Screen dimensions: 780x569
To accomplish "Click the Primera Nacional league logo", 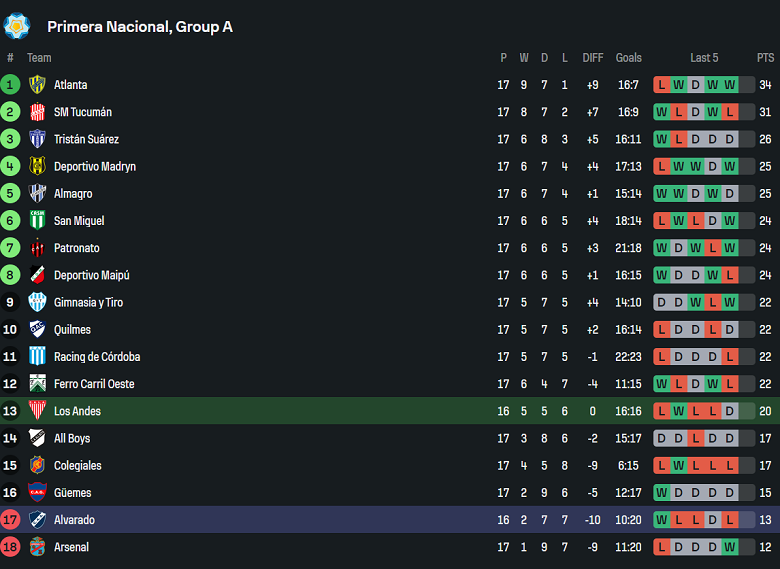I will pyautogui.click(x=17, y=26).
